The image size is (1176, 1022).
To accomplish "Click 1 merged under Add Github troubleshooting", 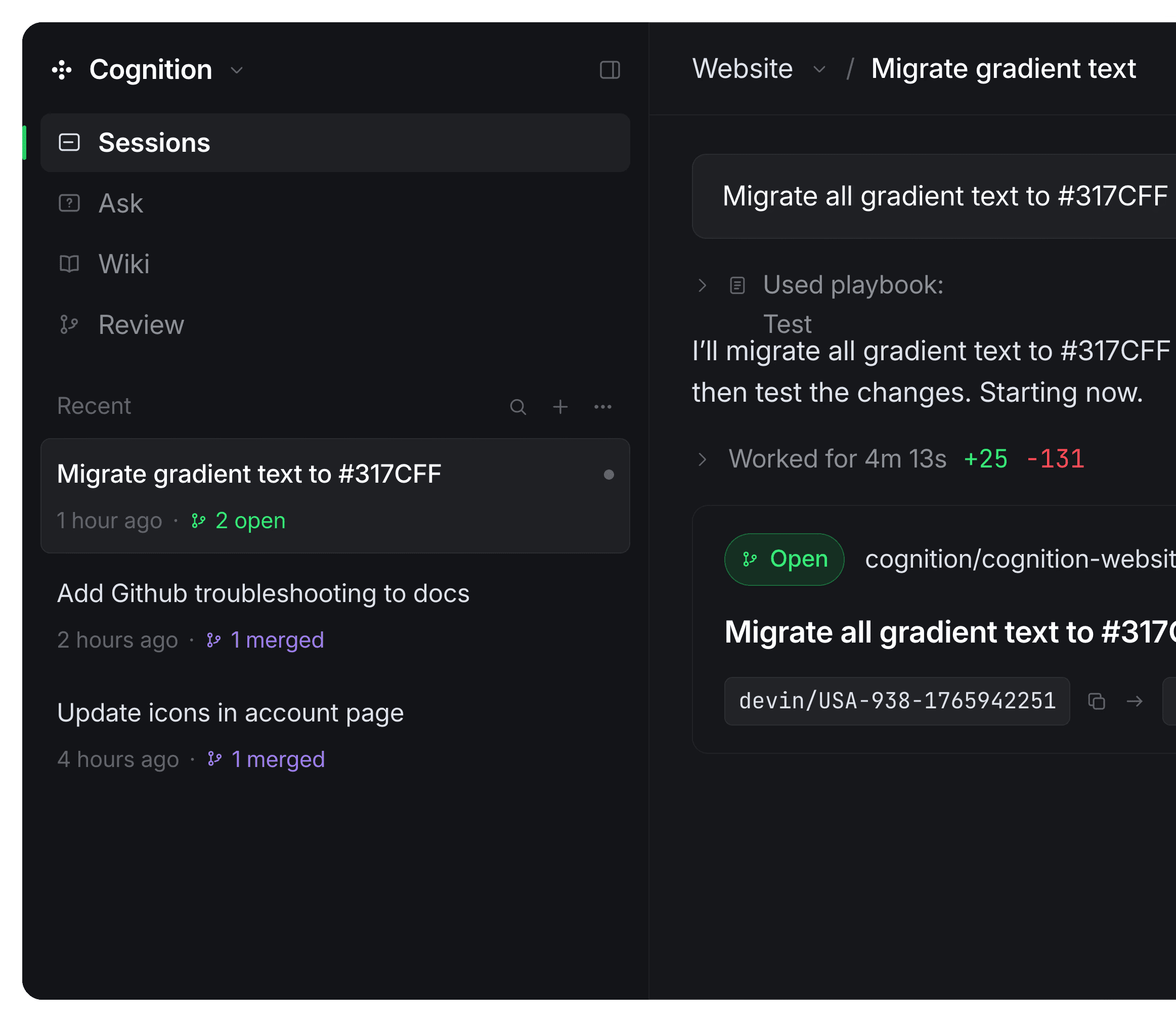I will [265, 640].
